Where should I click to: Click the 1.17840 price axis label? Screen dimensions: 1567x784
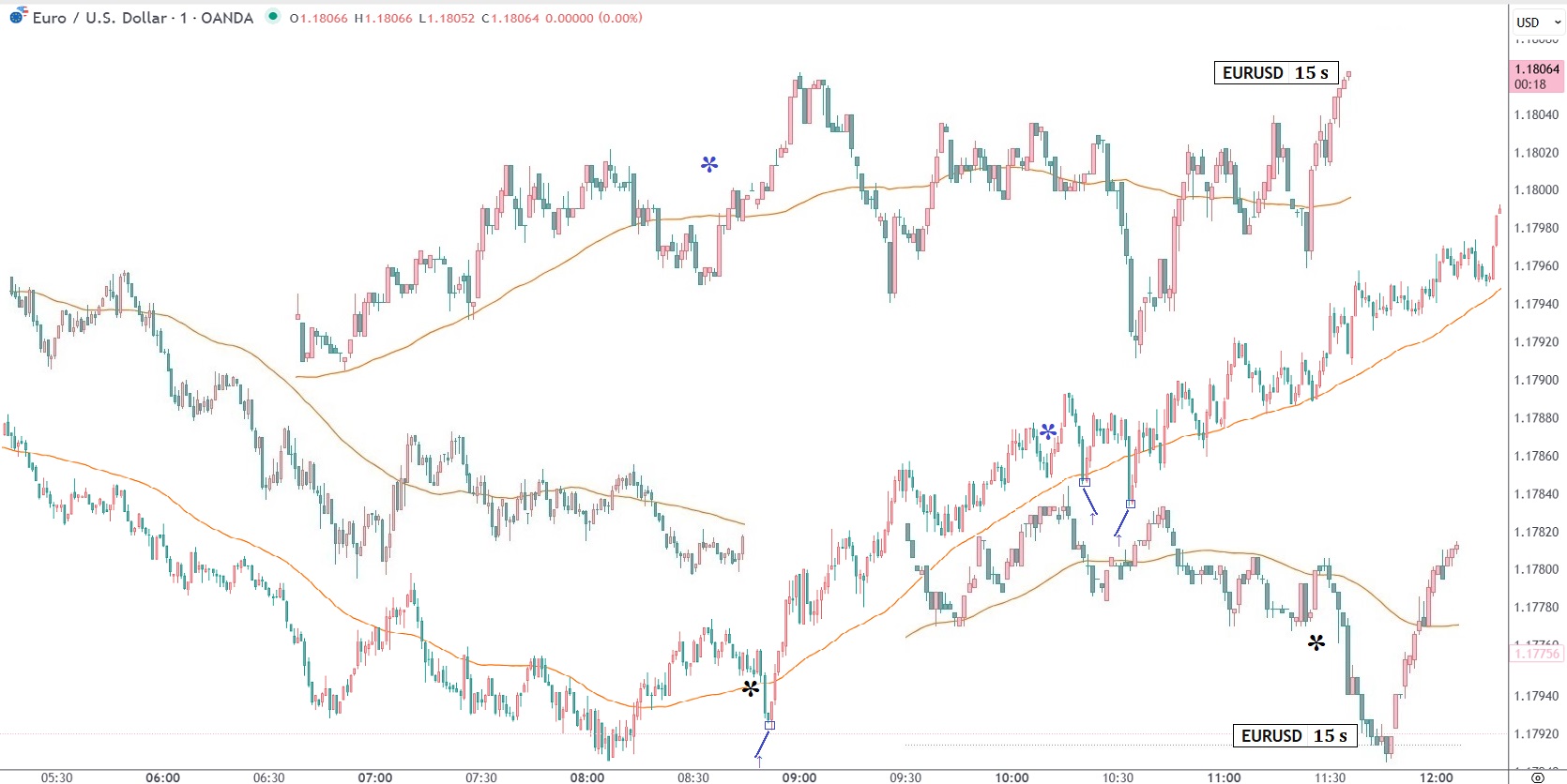[1536, 493]
